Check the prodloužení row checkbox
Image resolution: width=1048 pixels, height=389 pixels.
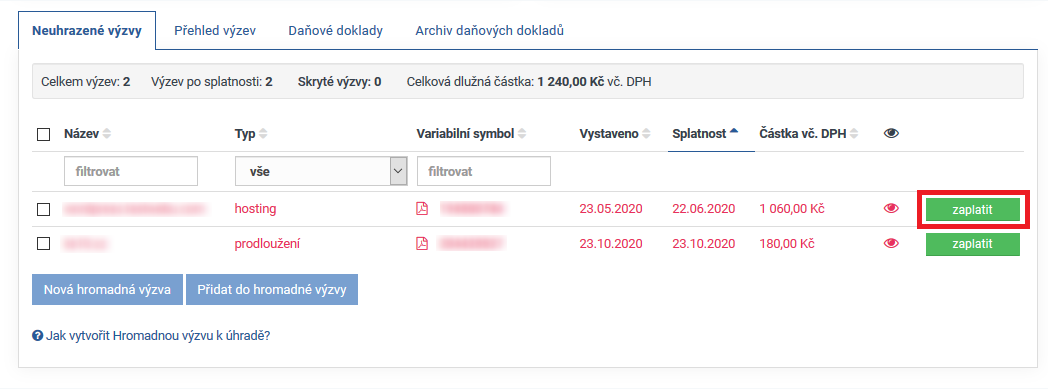(x=43, y=244)
